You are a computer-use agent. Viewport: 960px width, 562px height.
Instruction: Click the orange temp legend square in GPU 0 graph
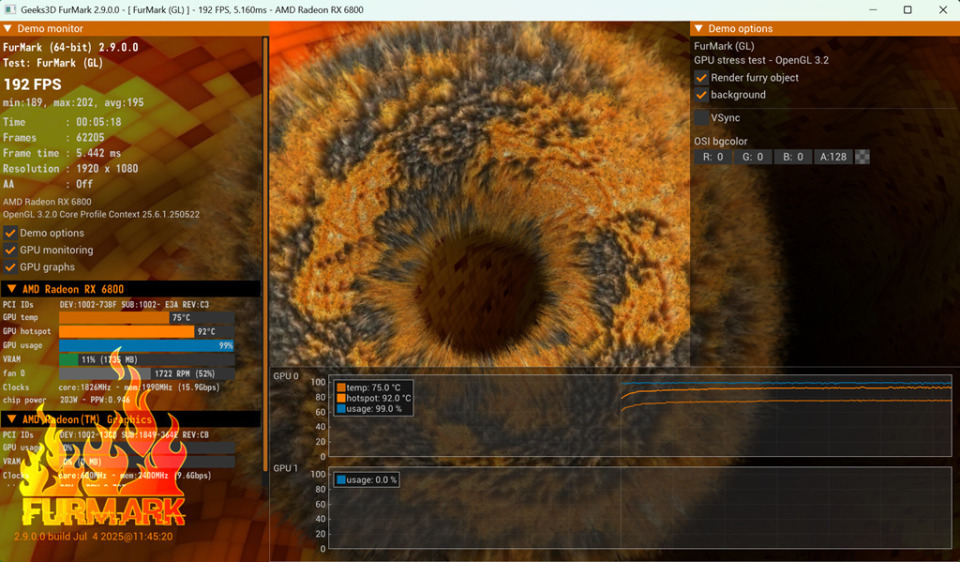click(x=341, y=388)
